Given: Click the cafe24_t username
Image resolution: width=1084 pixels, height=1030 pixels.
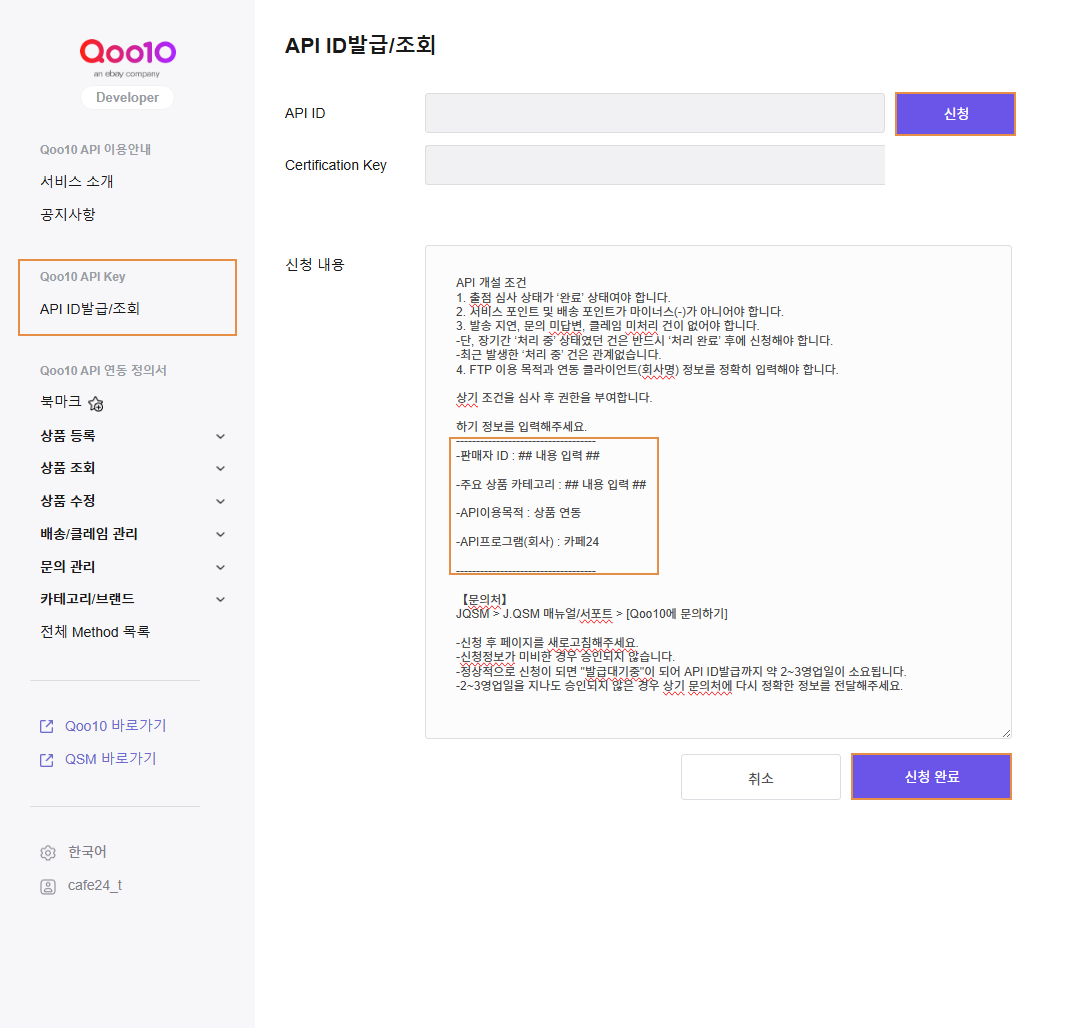Looking at the screenshot, I should (95, 886).
